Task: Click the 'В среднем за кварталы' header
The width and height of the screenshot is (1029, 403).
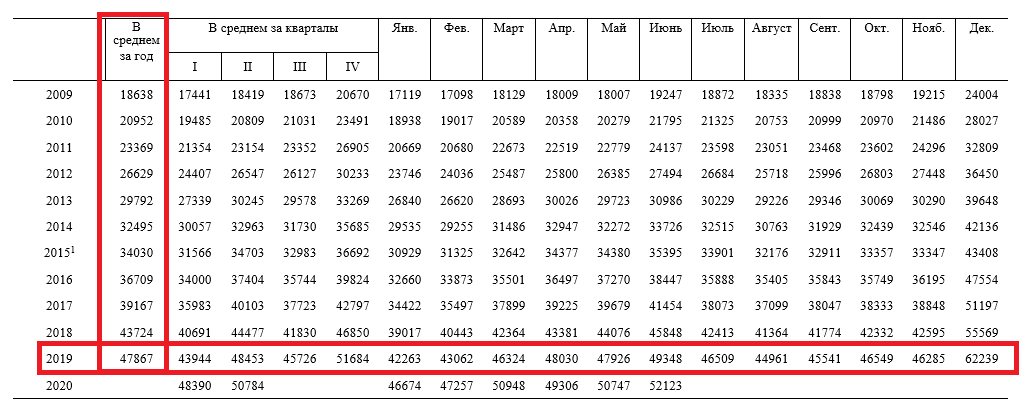Action: [x=273, y=28]
